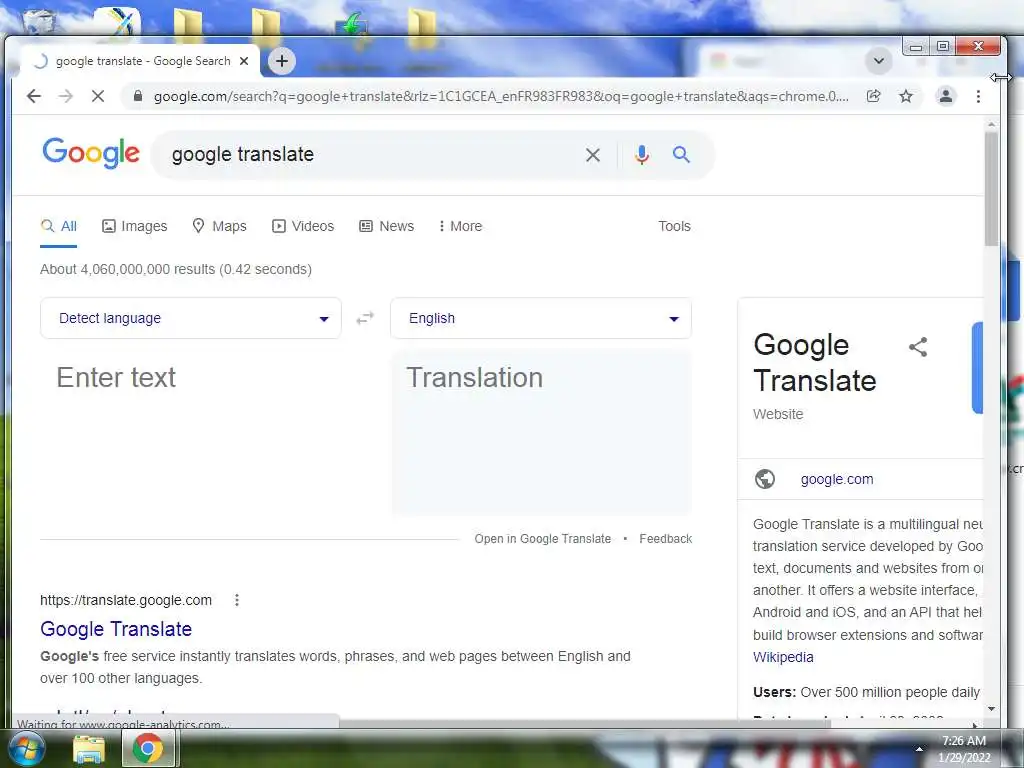Screen dimensions: 1024x768
Task: Click the scrollbar down arrow
Action: coord(991,709)
